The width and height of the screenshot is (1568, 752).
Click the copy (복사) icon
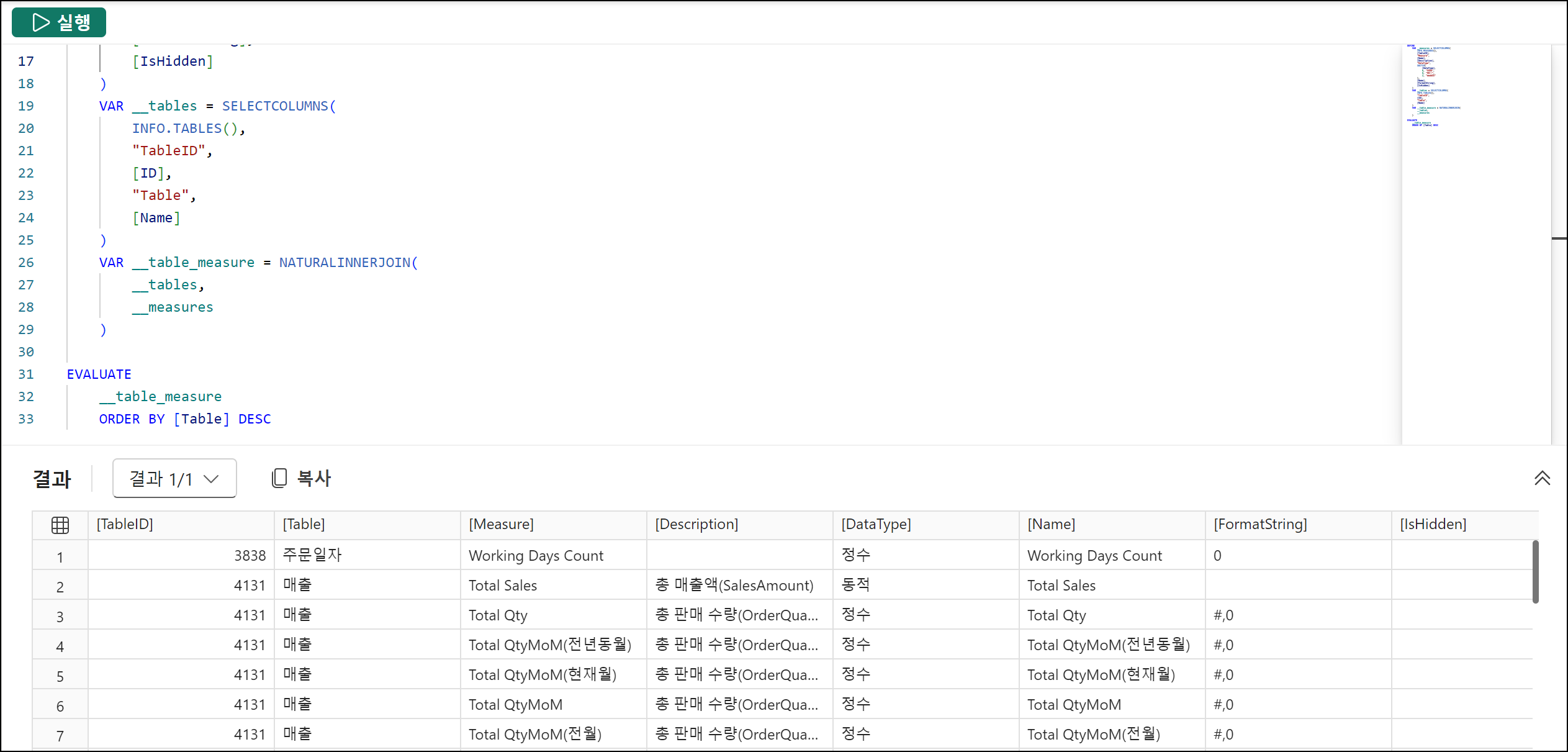click(279, 478)
